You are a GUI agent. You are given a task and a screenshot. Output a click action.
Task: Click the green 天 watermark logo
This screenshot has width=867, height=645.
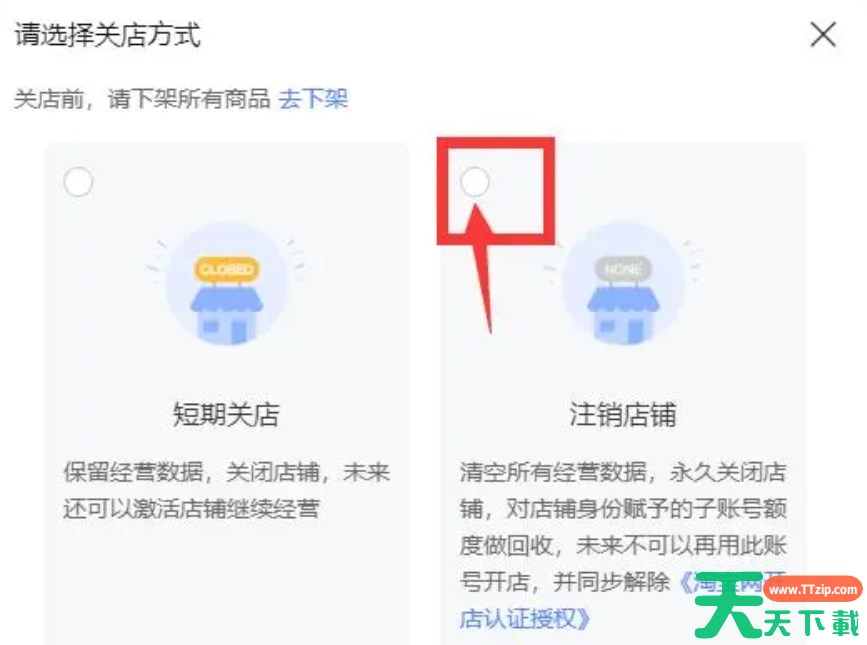pyautogui.click(x=729, y=605)
